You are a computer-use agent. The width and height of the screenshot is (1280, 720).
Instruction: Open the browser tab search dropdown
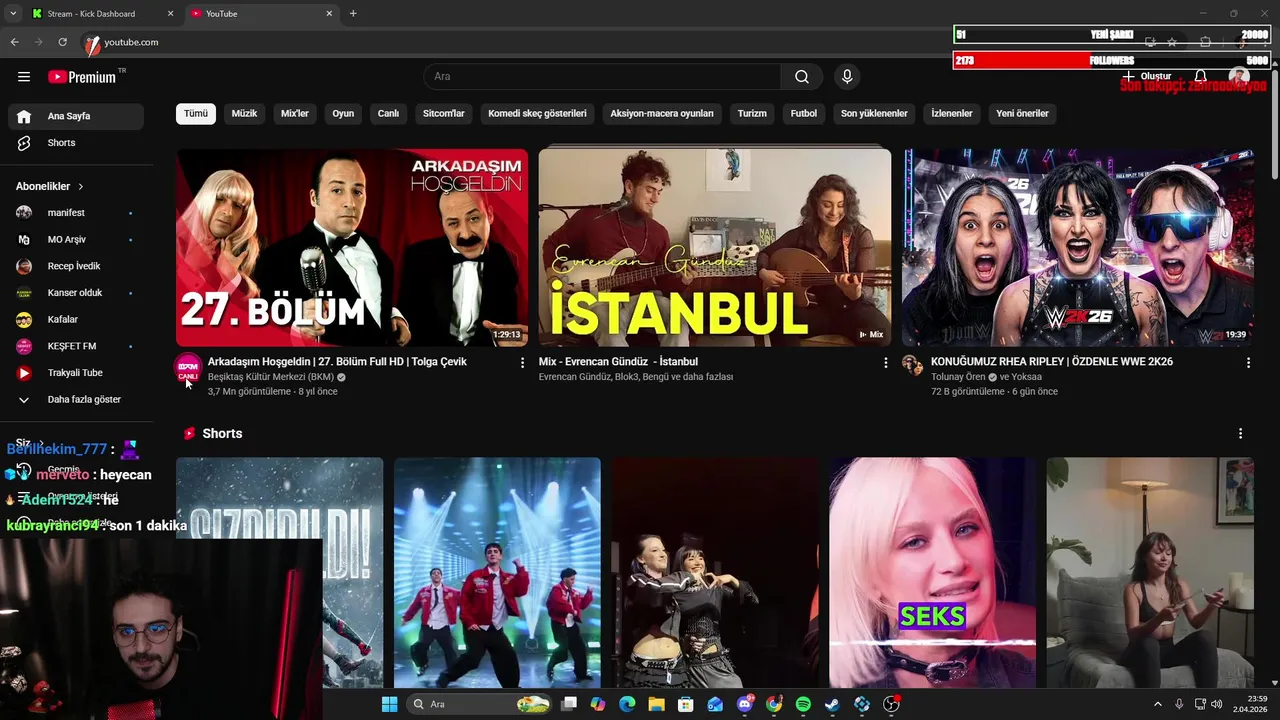click(x=13, y=14)
